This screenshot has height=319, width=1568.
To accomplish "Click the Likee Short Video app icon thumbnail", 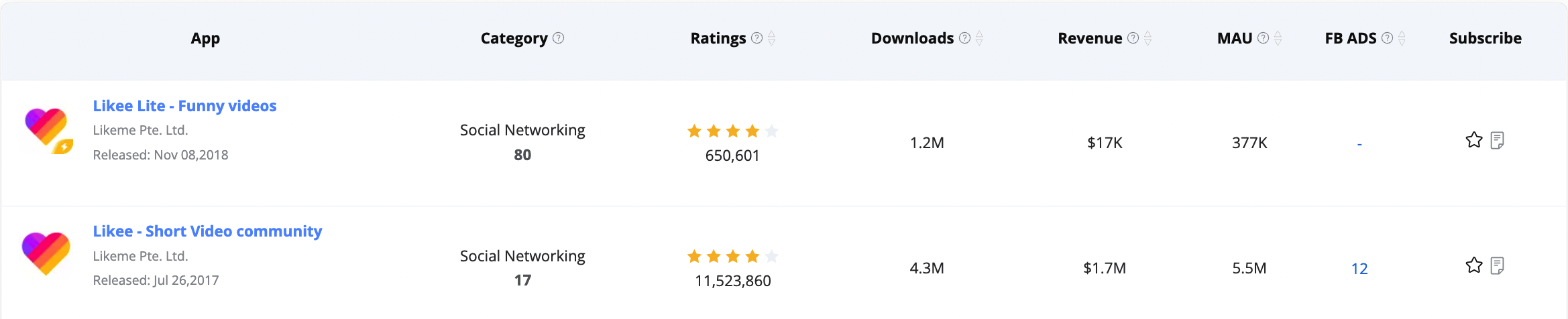I will point(46,253).
